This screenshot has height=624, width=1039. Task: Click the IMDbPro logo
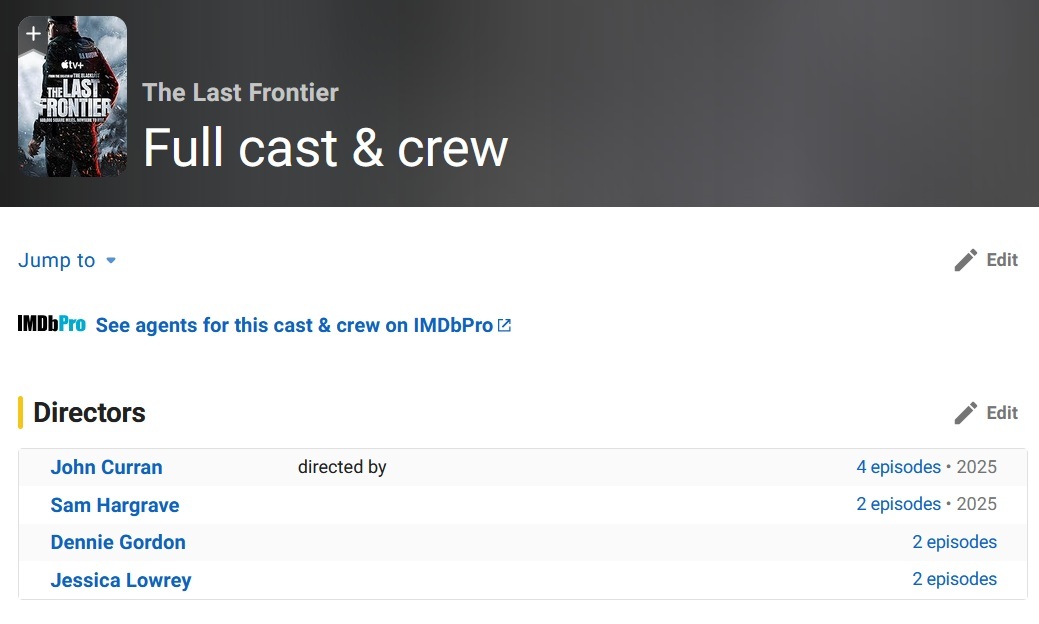(51, 325)
